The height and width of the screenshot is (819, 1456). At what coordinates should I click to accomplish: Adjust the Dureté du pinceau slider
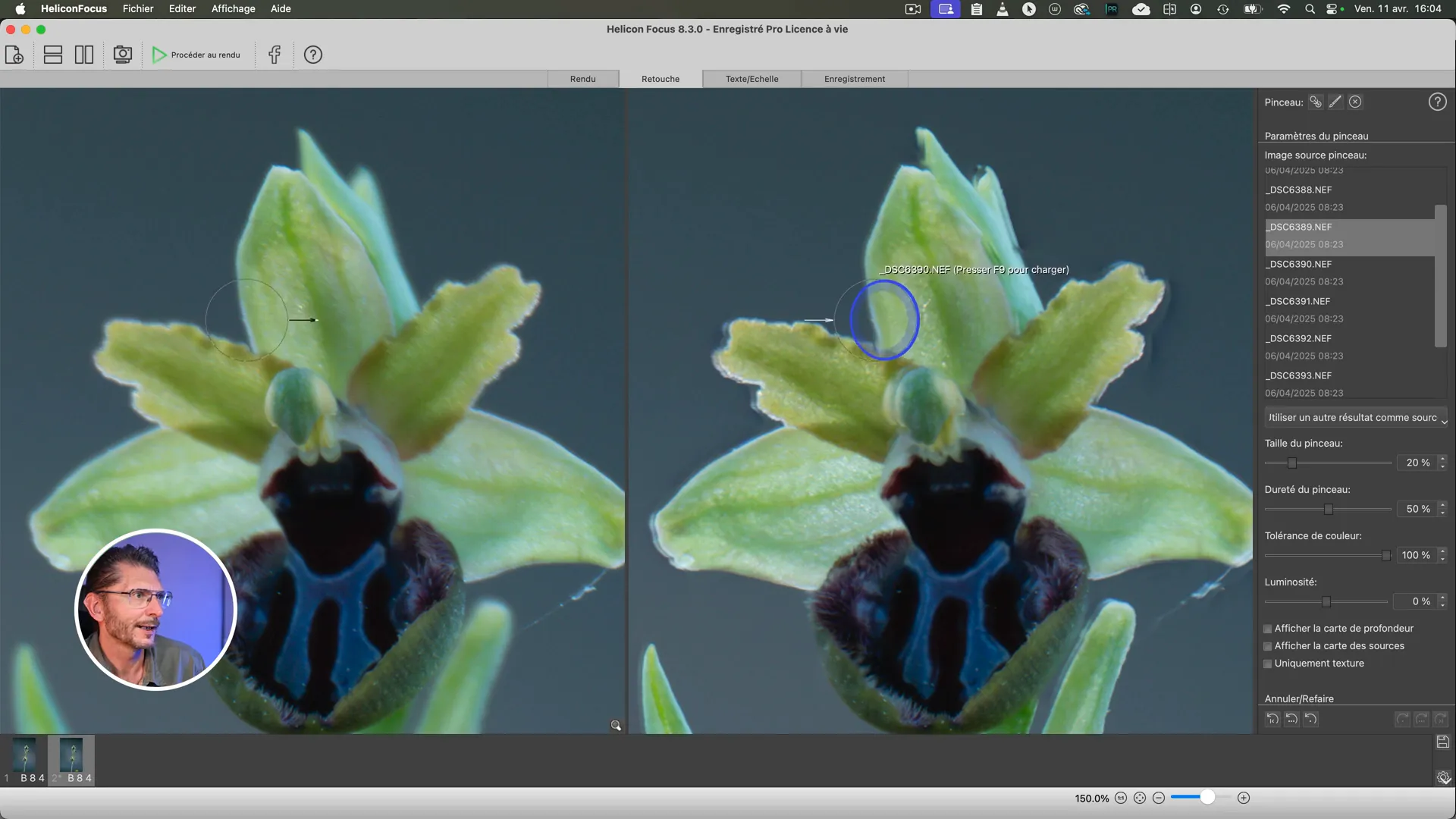pyautogui.click(x=1328, y=509)
